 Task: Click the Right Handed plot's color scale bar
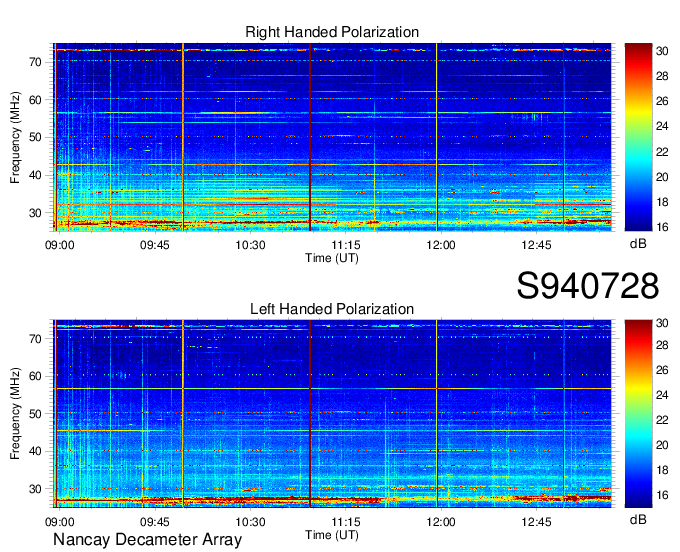(x=638, y=137)
